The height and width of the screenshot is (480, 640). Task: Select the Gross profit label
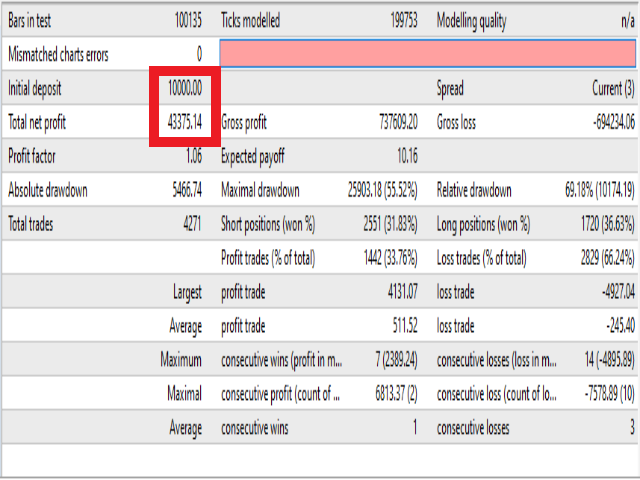244,123
